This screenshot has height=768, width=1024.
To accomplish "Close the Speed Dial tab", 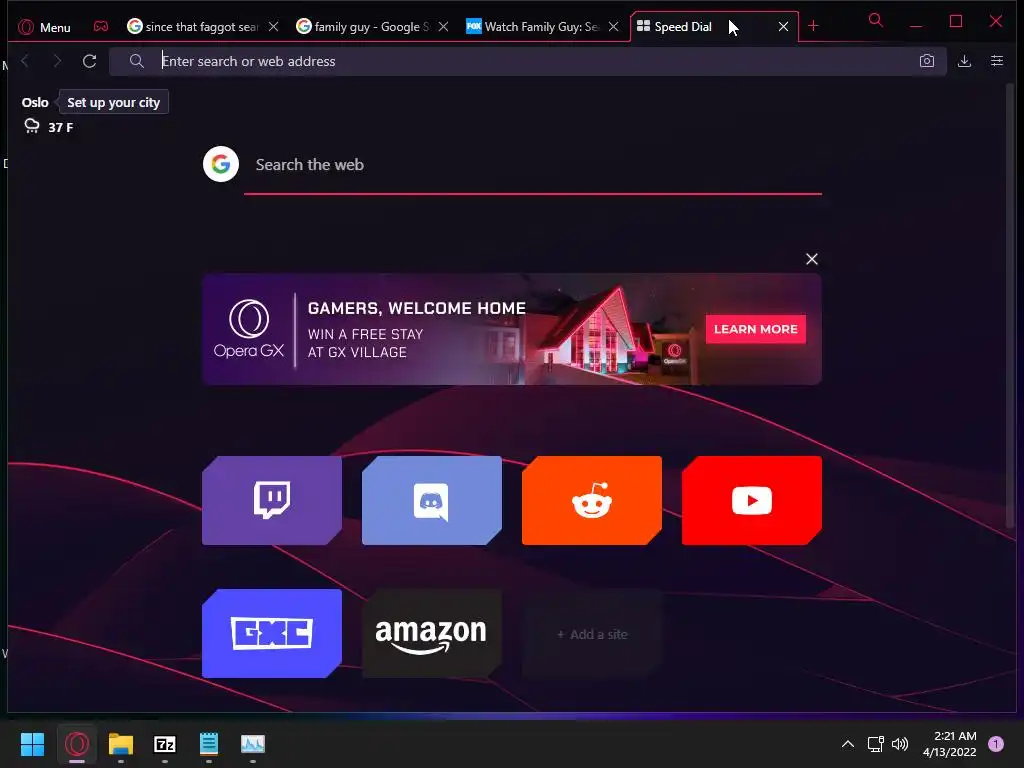I will click(783, 27).
